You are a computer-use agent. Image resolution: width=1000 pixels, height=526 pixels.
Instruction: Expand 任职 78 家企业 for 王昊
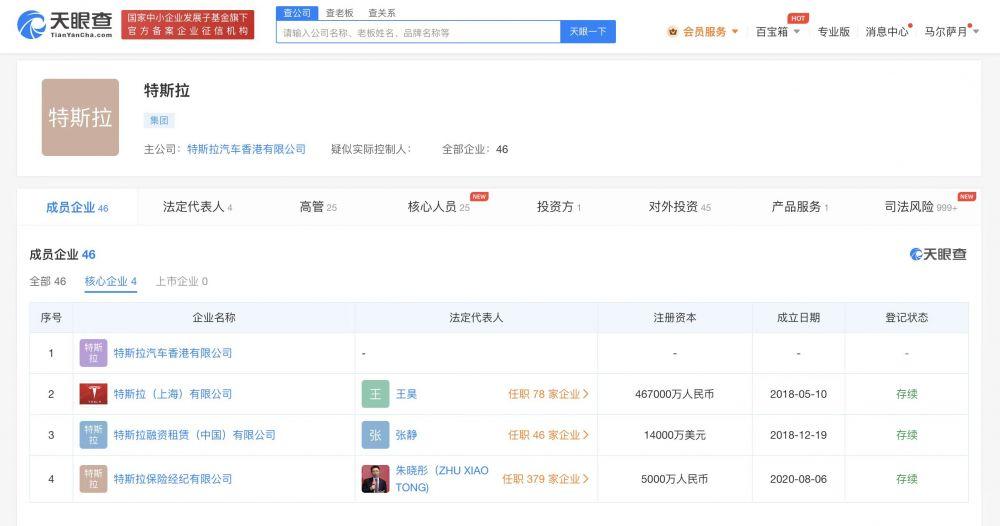(548, 394)
